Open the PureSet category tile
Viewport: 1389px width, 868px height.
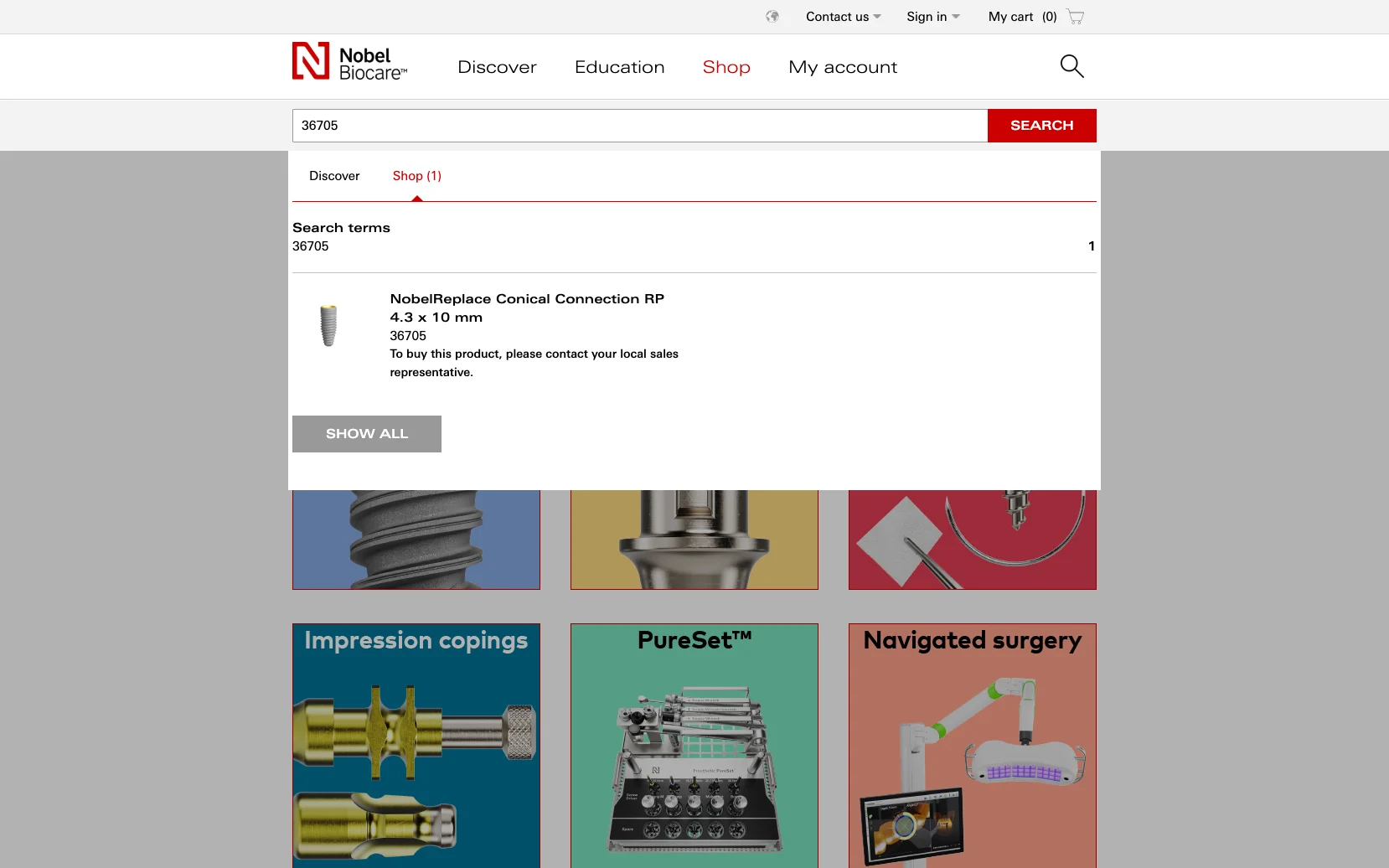tap(694, 746)
